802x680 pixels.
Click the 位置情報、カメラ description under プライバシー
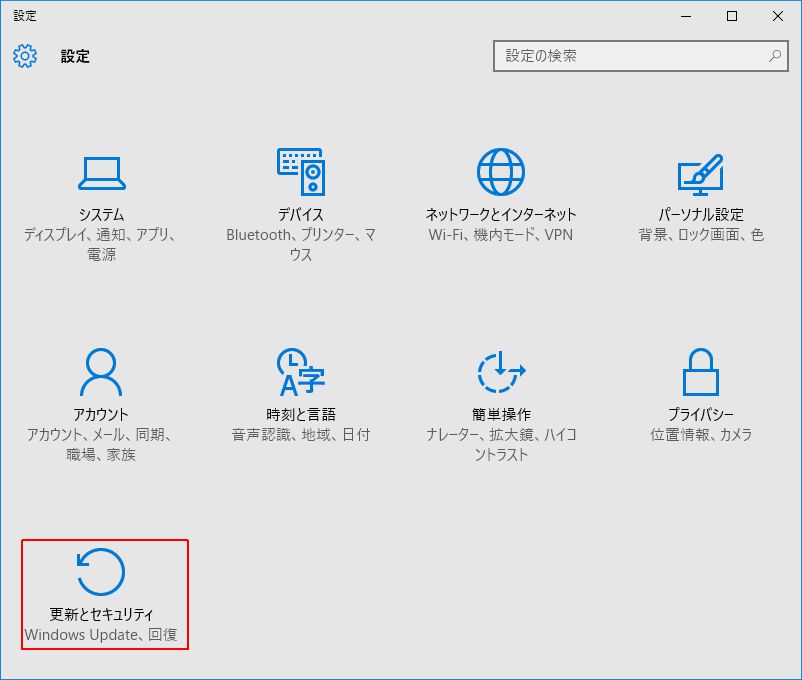coord(700,435)
